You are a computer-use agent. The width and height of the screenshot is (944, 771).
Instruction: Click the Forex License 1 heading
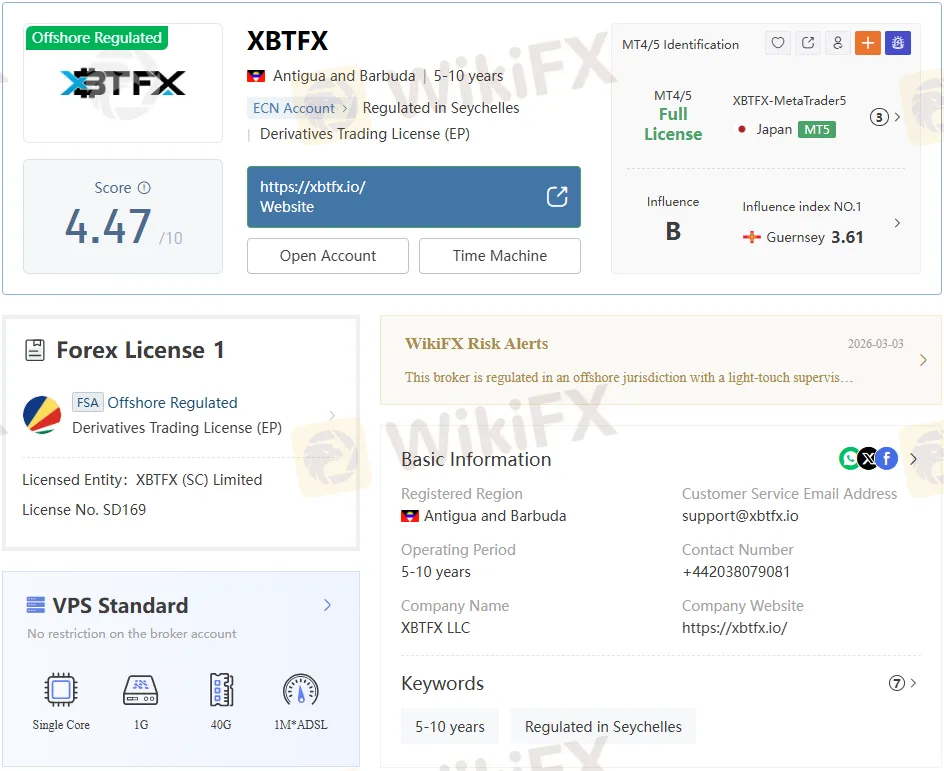[x=140, y=350]
